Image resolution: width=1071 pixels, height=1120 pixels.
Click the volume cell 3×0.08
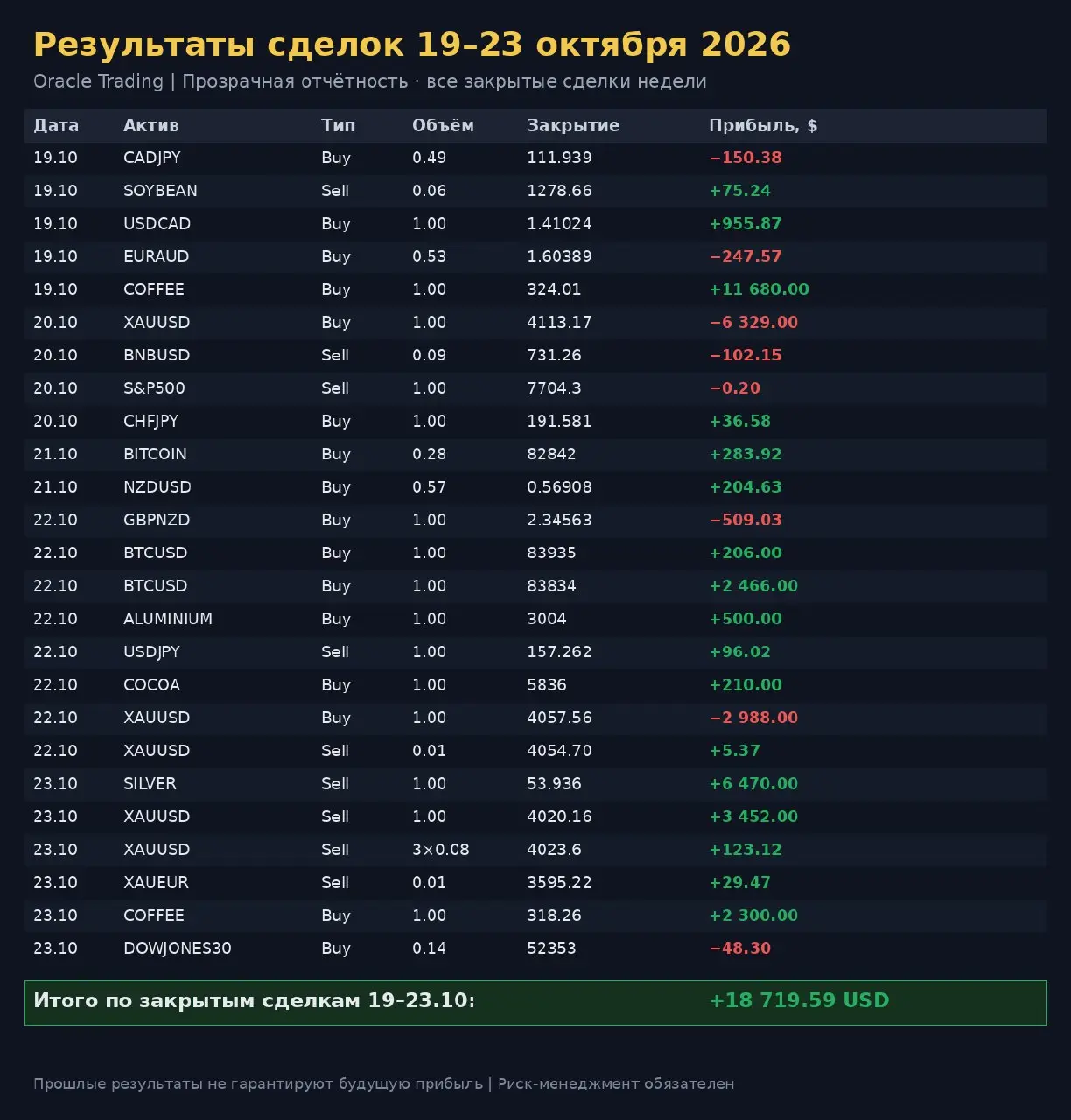point(440,850)
